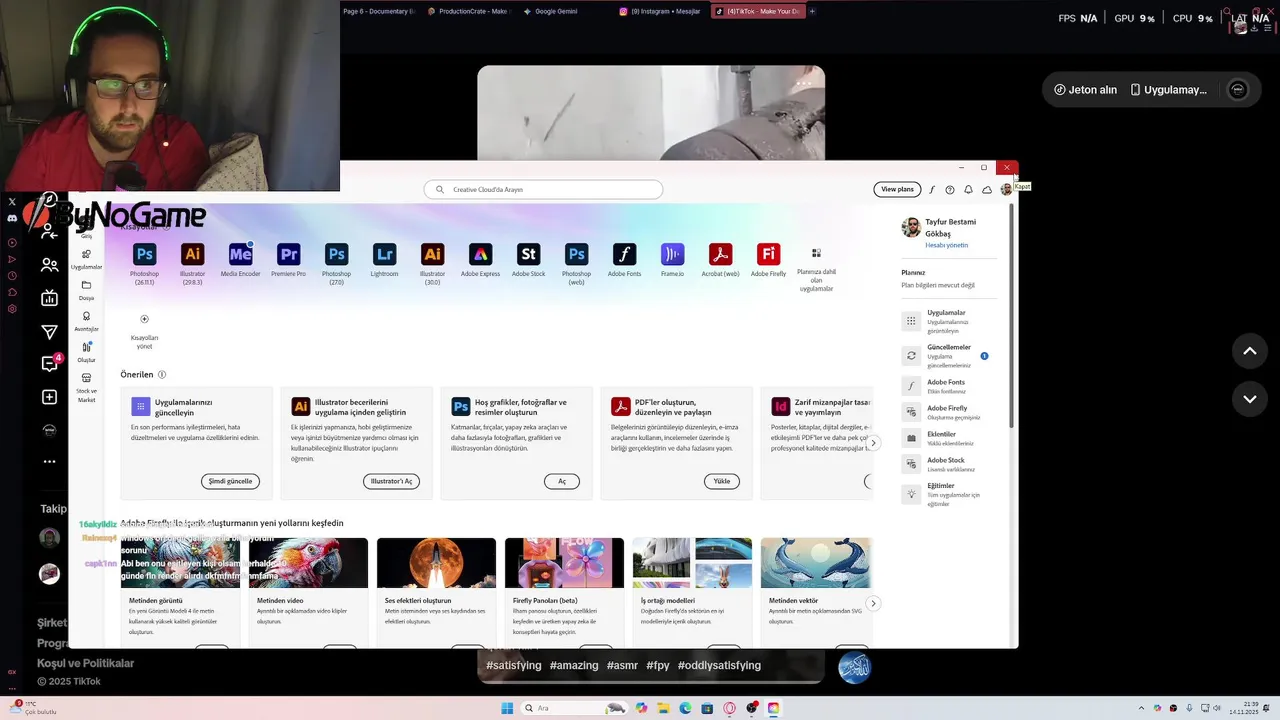
Task: Open the Adobe Stock shortcut icon
Action: coord(528,254)
